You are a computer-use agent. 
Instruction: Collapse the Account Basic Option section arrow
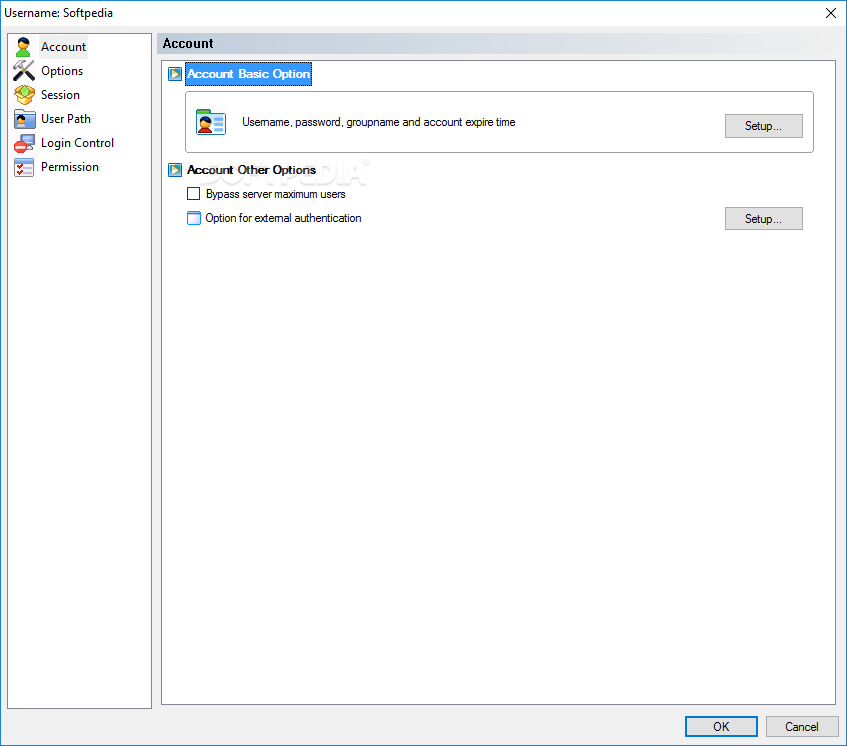175,74
